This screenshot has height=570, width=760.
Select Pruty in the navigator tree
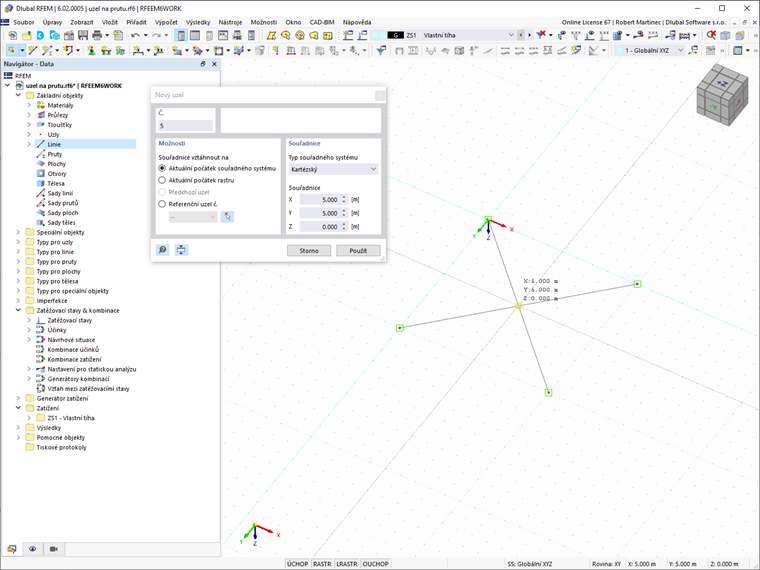[54, 154]
